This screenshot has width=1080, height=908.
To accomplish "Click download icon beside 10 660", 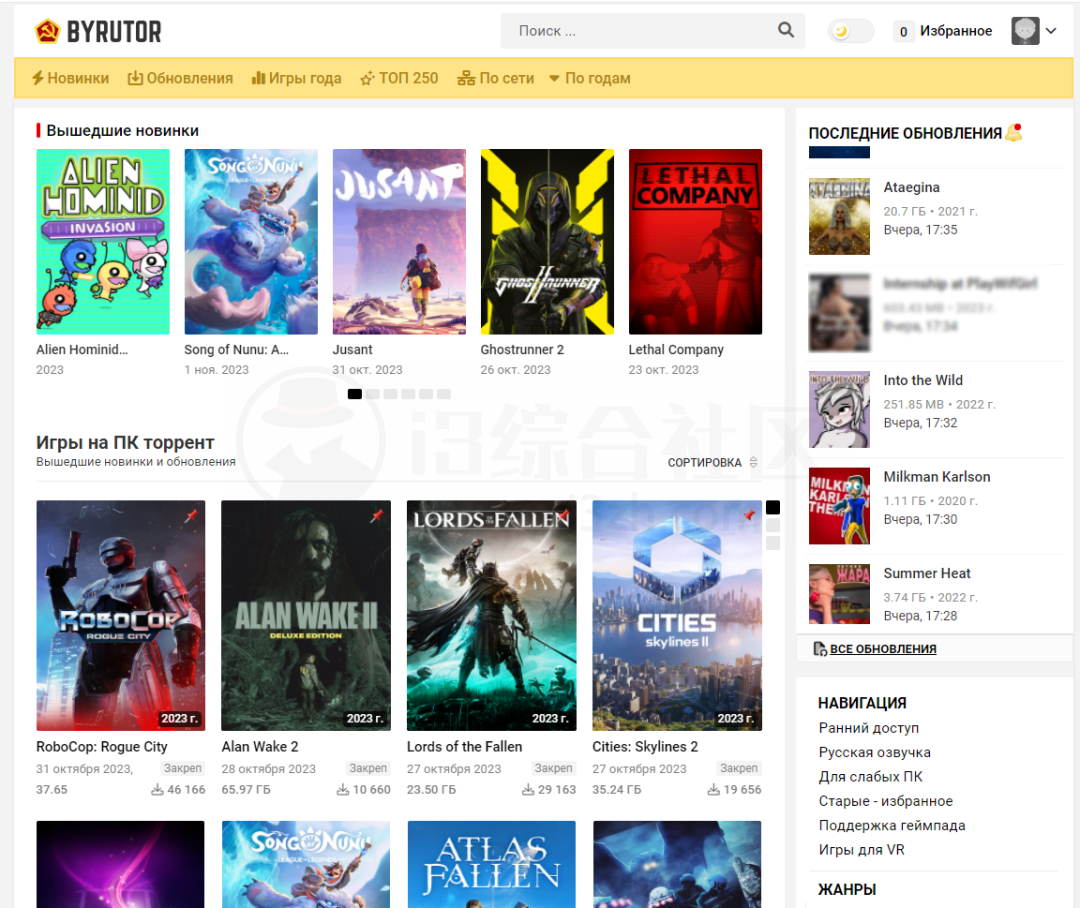I will [343, 790].
